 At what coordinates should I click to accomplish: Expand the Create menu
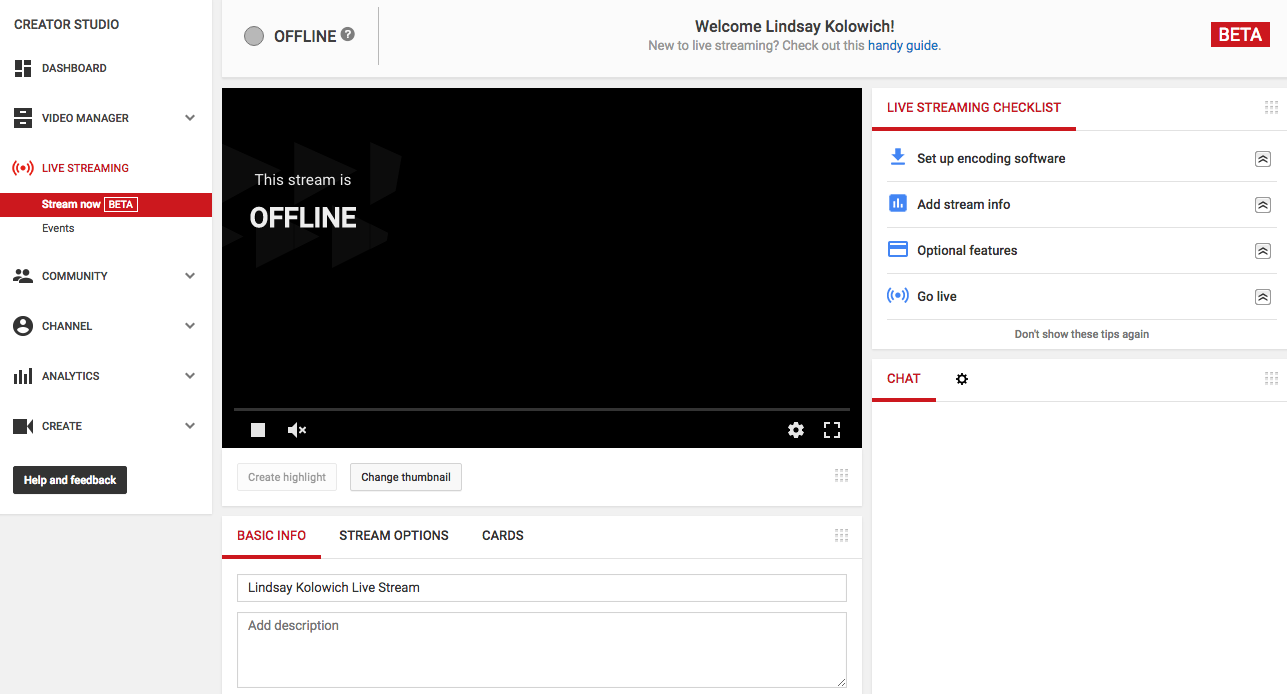click(x=190, y=426)
